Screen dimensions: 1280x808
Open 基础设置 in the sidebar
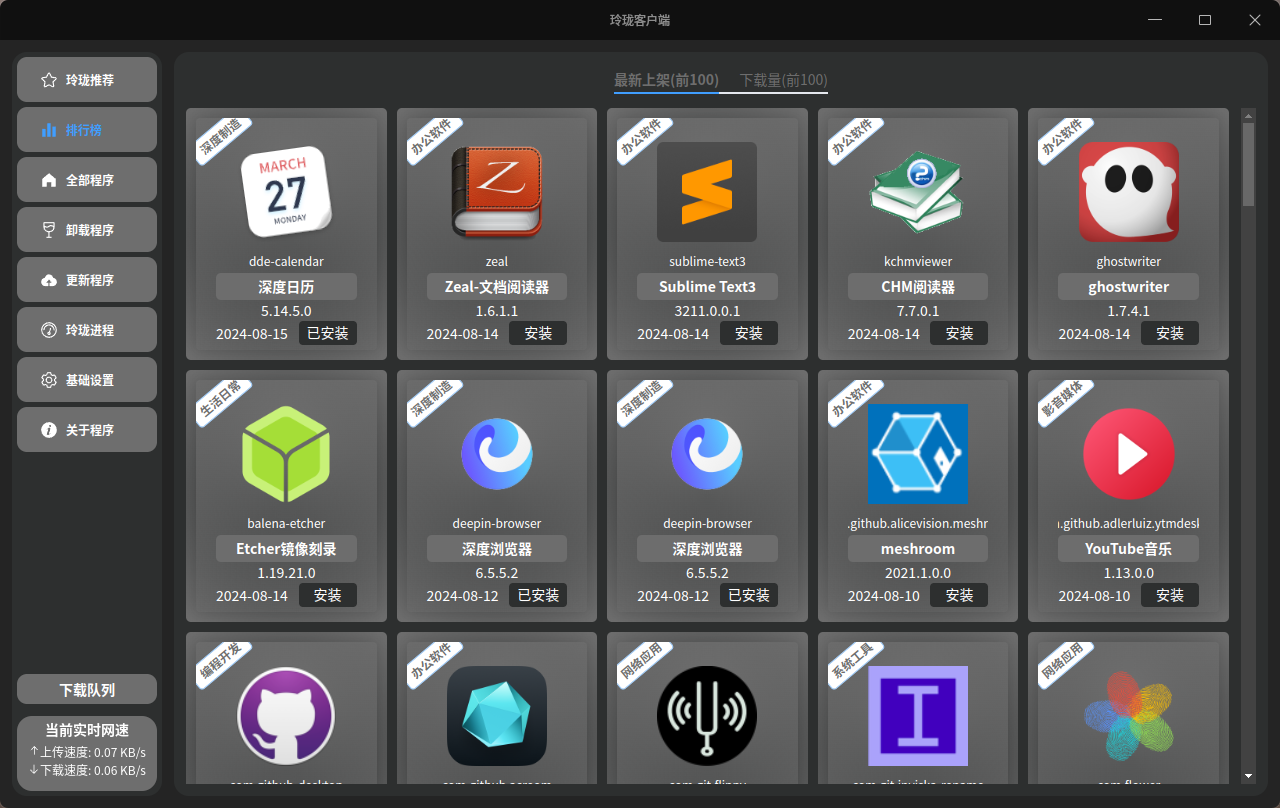point(87,380)
